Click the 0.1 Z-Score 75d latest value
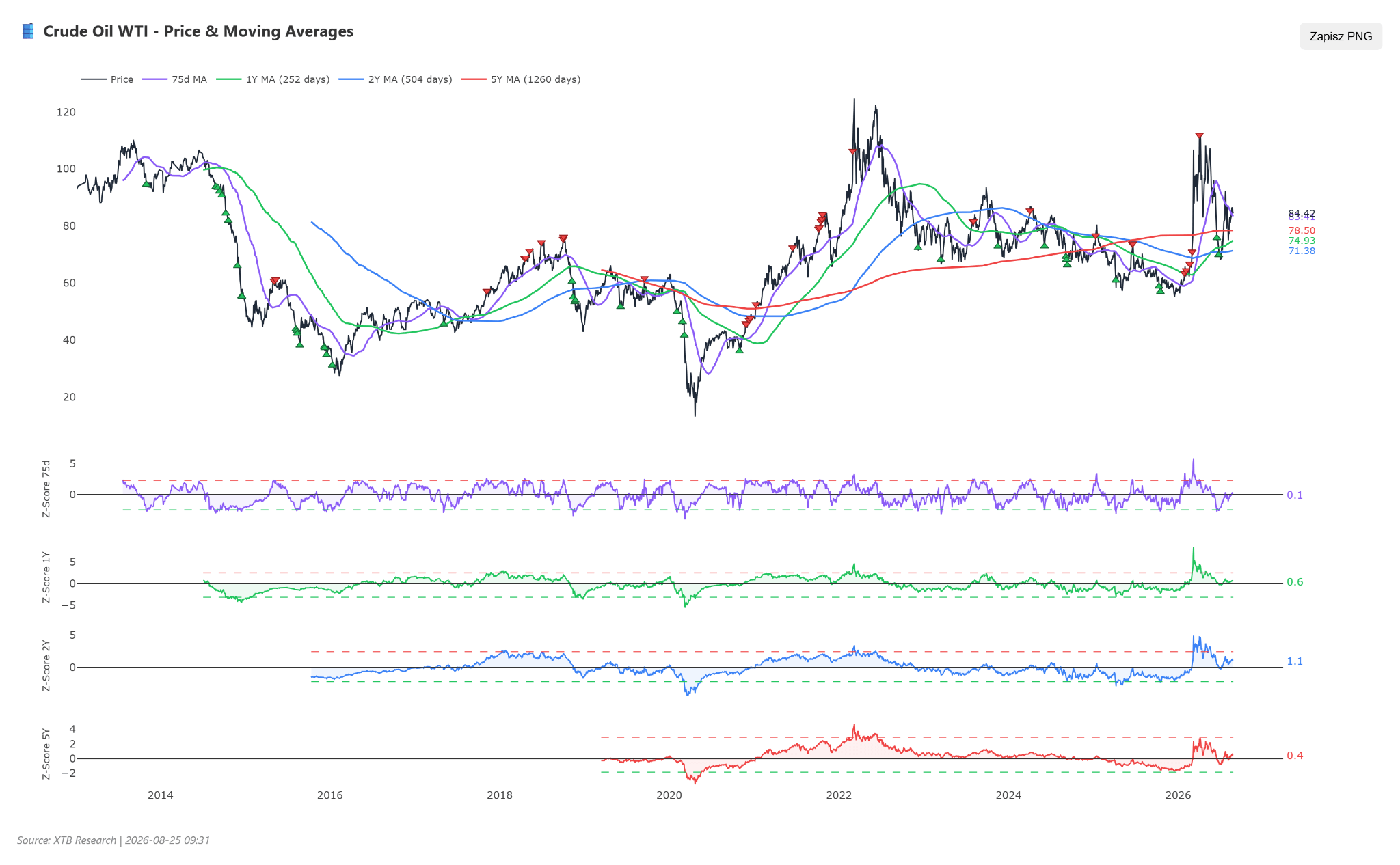The image size is (1400, 865). (1295, 495)
